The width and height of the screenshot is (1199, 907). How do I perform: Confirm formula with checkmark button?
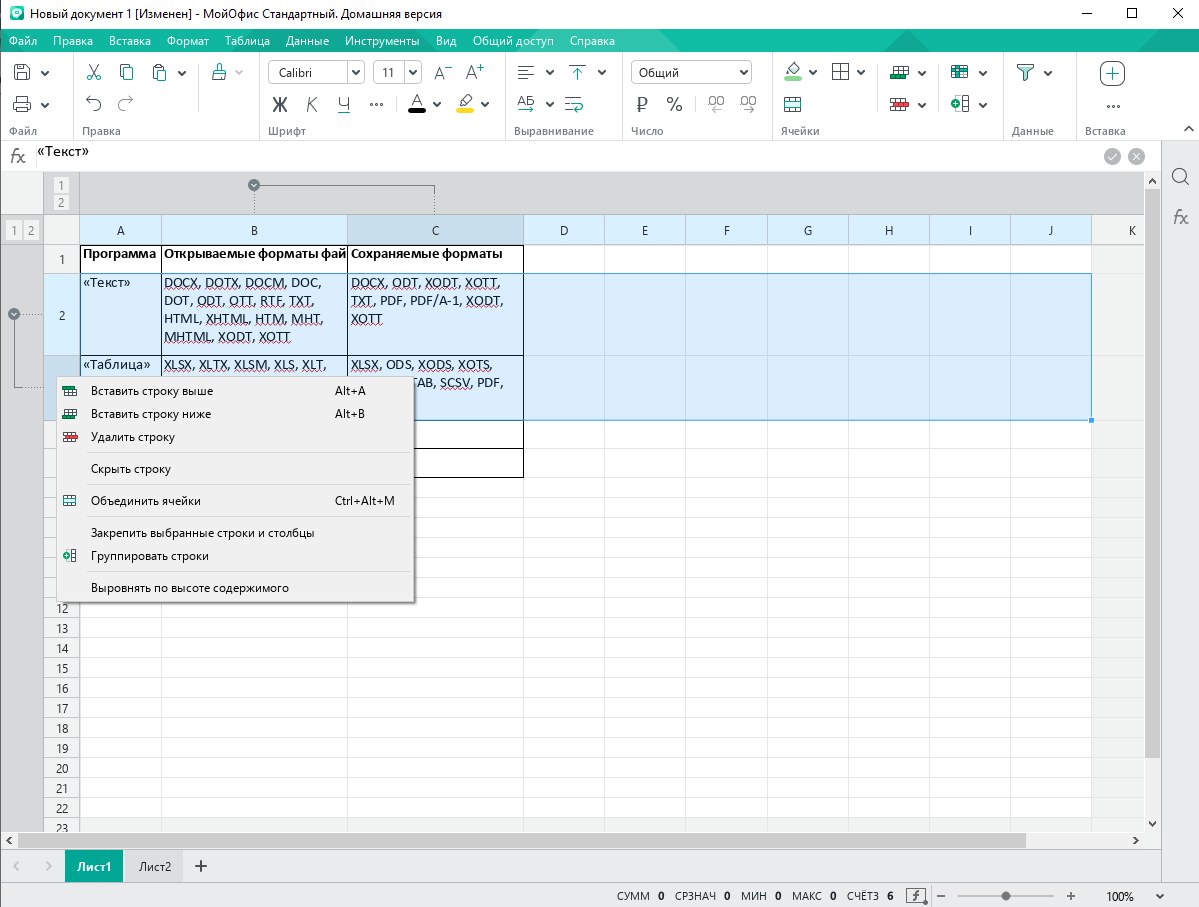[x=1113, y=157]
